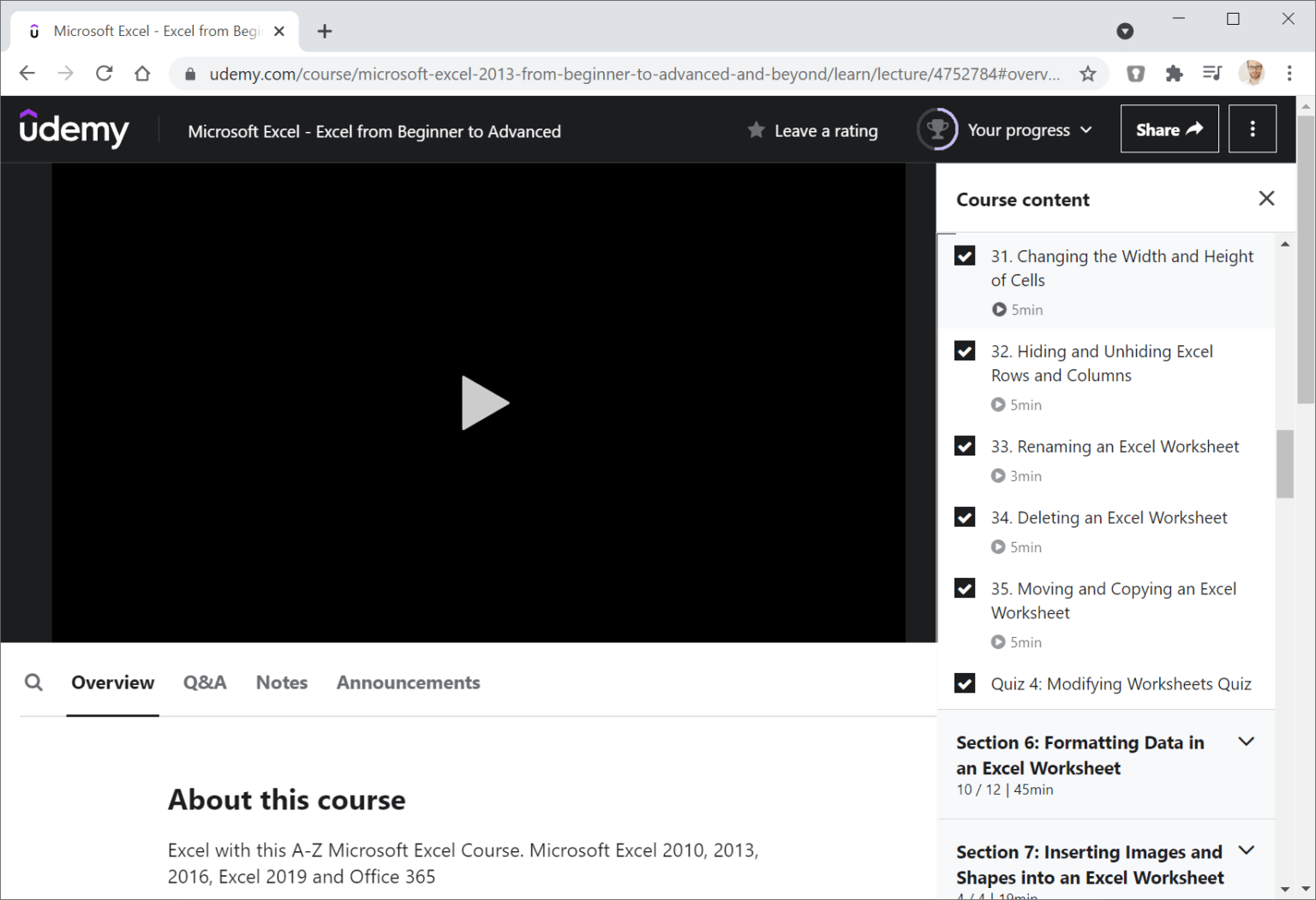The width and height of the screenshot is (1316, 900).
Task: Switch to the Q&A tab
Action: [205, 682]
